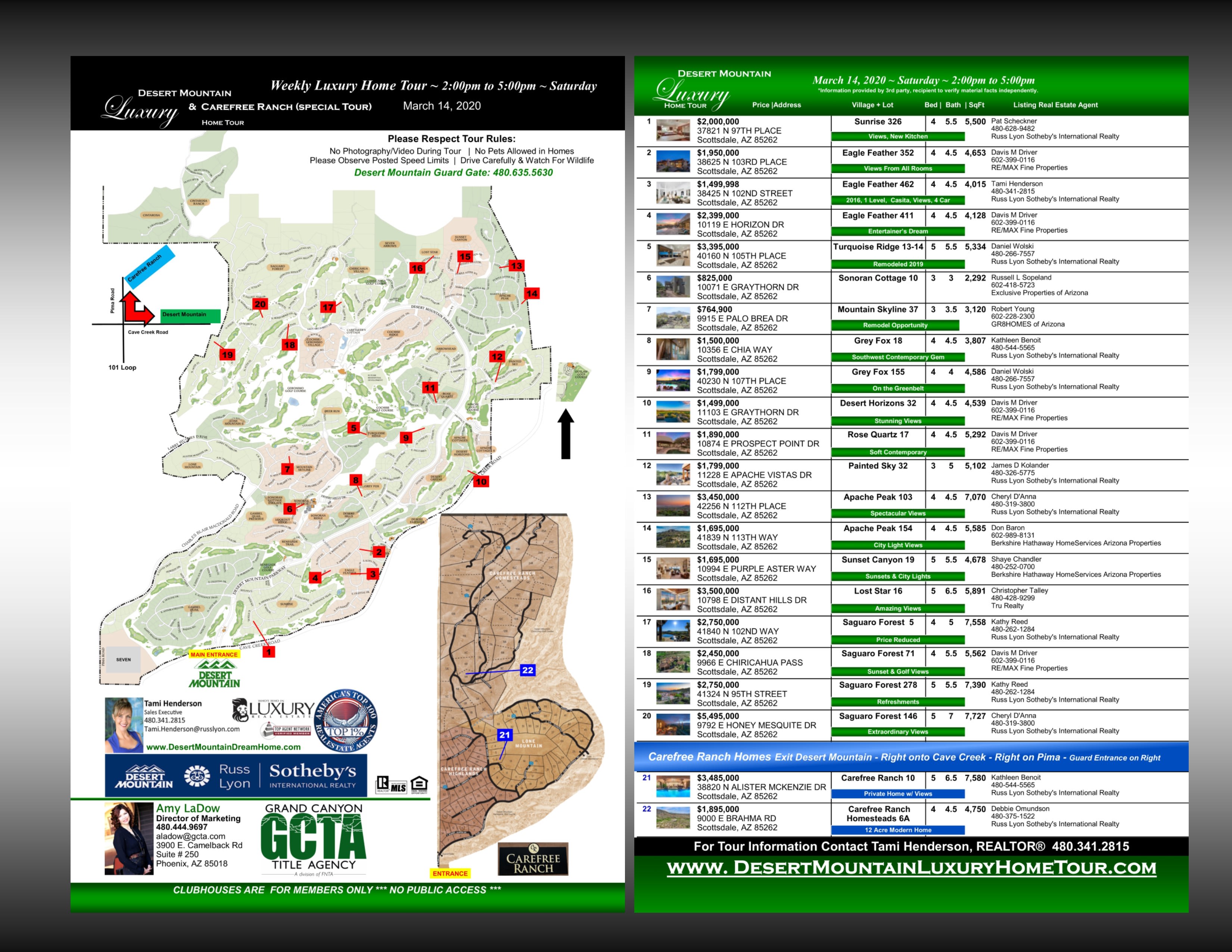
Task: Click thumbnail photo for listing 17
Action: [673, 631]
